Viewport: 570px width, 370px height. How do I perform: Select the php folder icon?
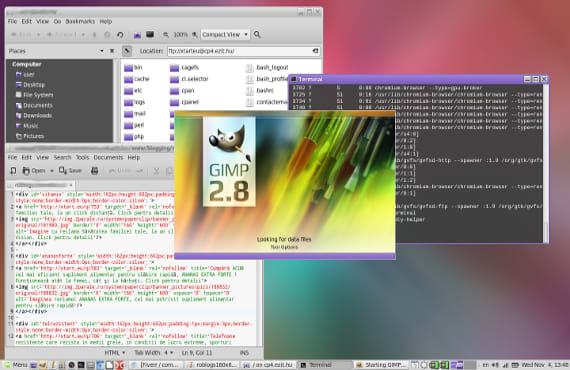pos(128,137)
